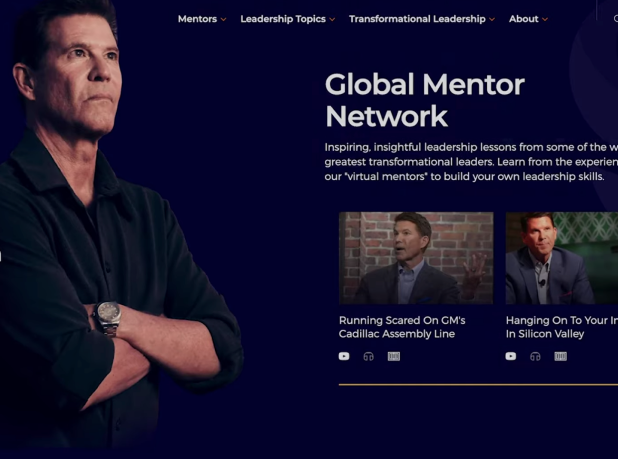
Task: Open the Running Scared On GM's title link
Action: (402, 327)
